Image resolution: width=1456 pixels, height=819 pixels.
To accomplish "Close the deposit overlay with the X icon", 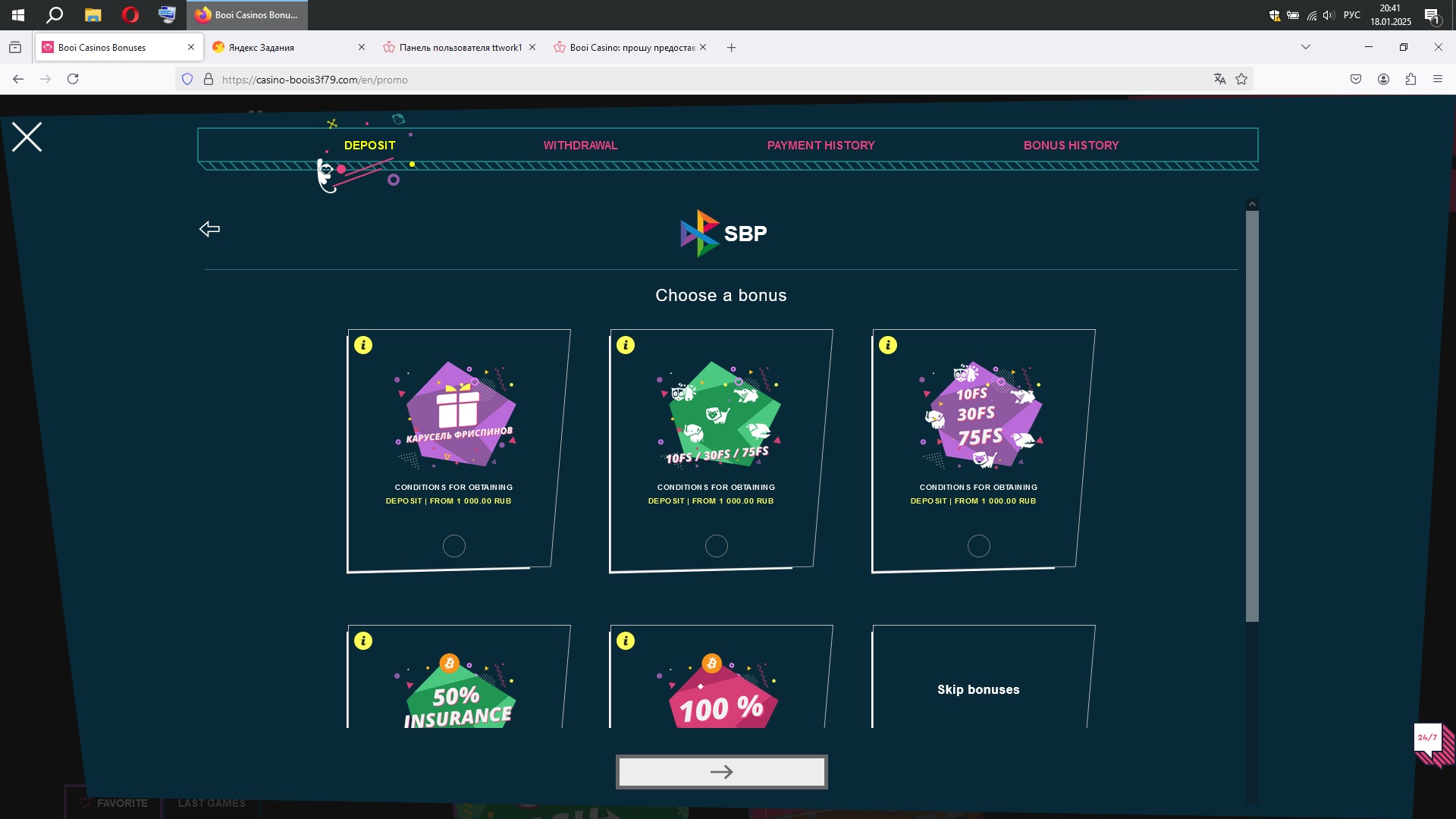I will [x=27, y=137].
